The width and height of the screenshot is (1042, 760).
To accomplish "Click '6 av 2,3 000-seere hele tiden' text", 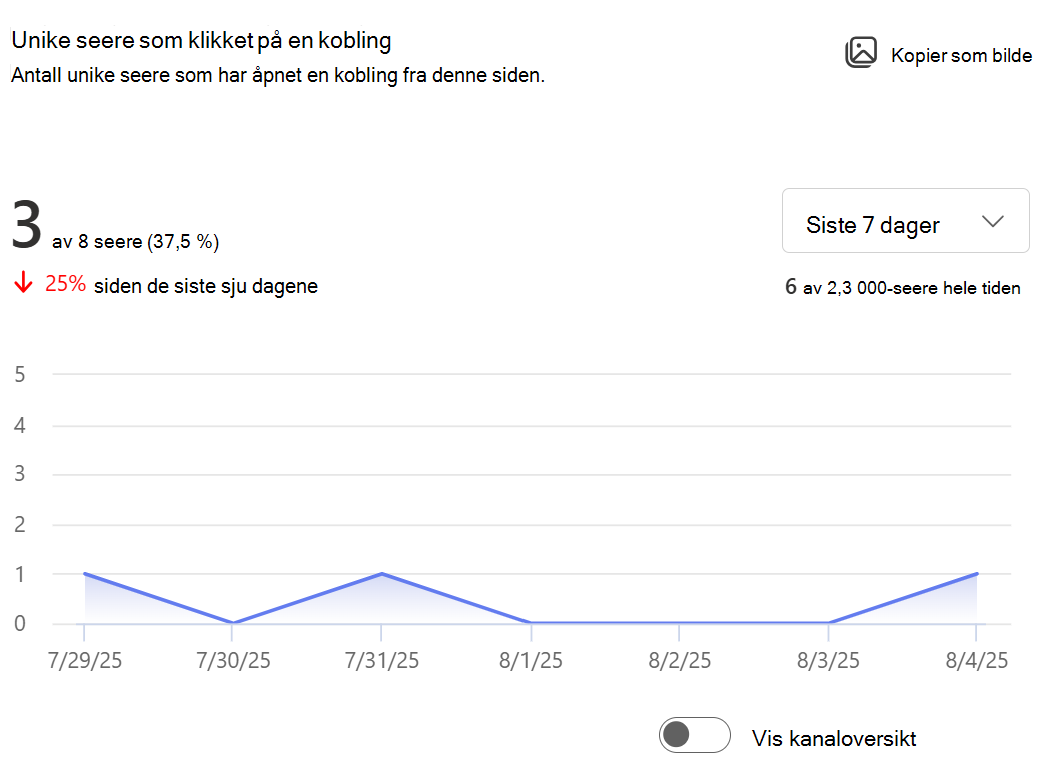I will [x=902, y=287].
